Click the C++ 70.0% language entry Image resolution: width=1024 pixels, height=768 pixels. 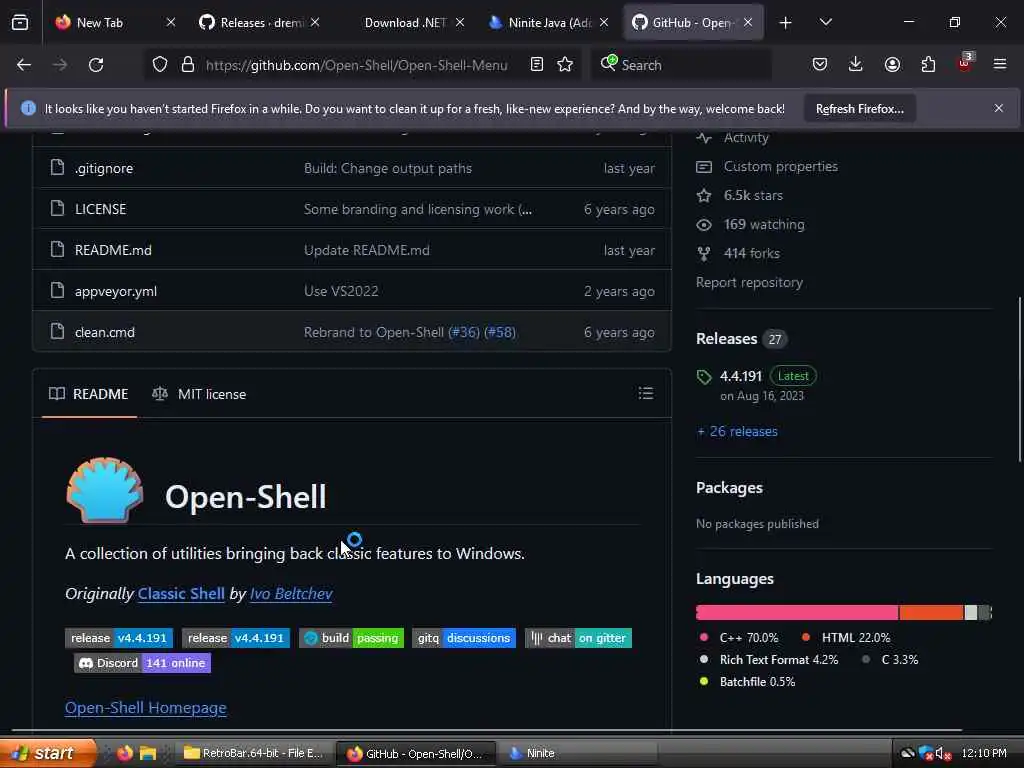(x=739, y=637)
